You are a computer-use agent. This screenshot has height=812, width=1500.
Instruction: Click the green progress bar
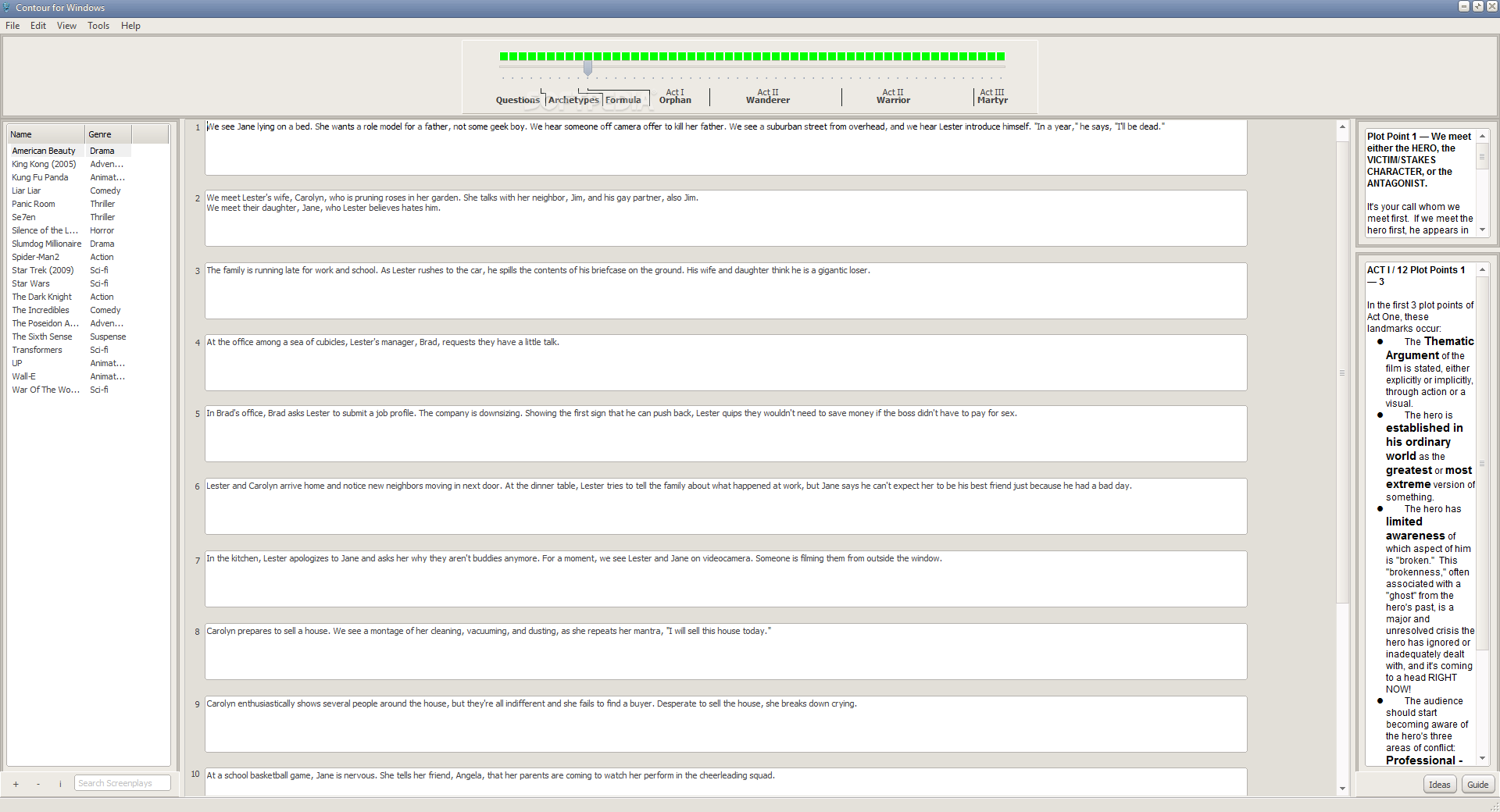tap(752, 56)
